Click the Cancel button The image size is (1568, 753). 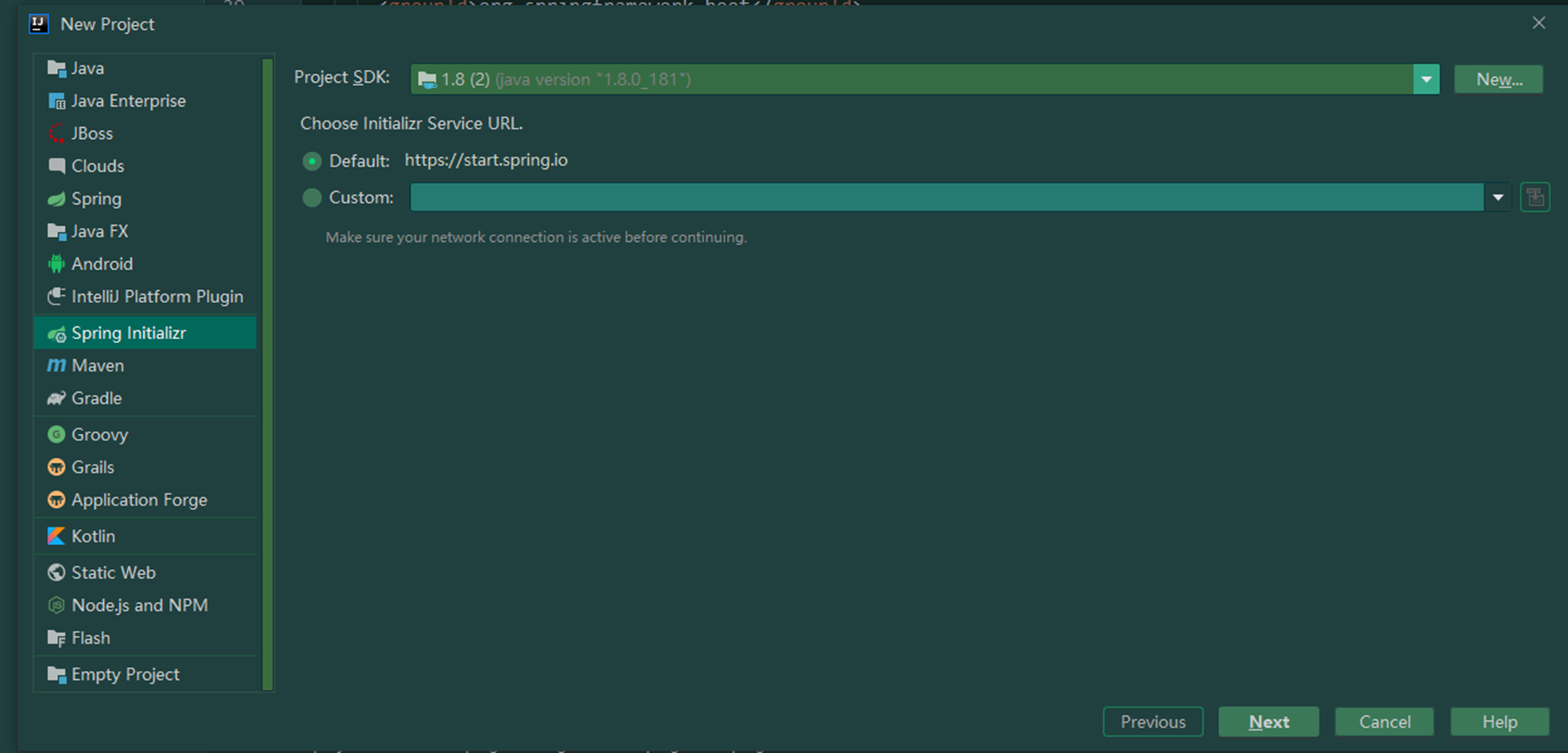click(1385, 722)
